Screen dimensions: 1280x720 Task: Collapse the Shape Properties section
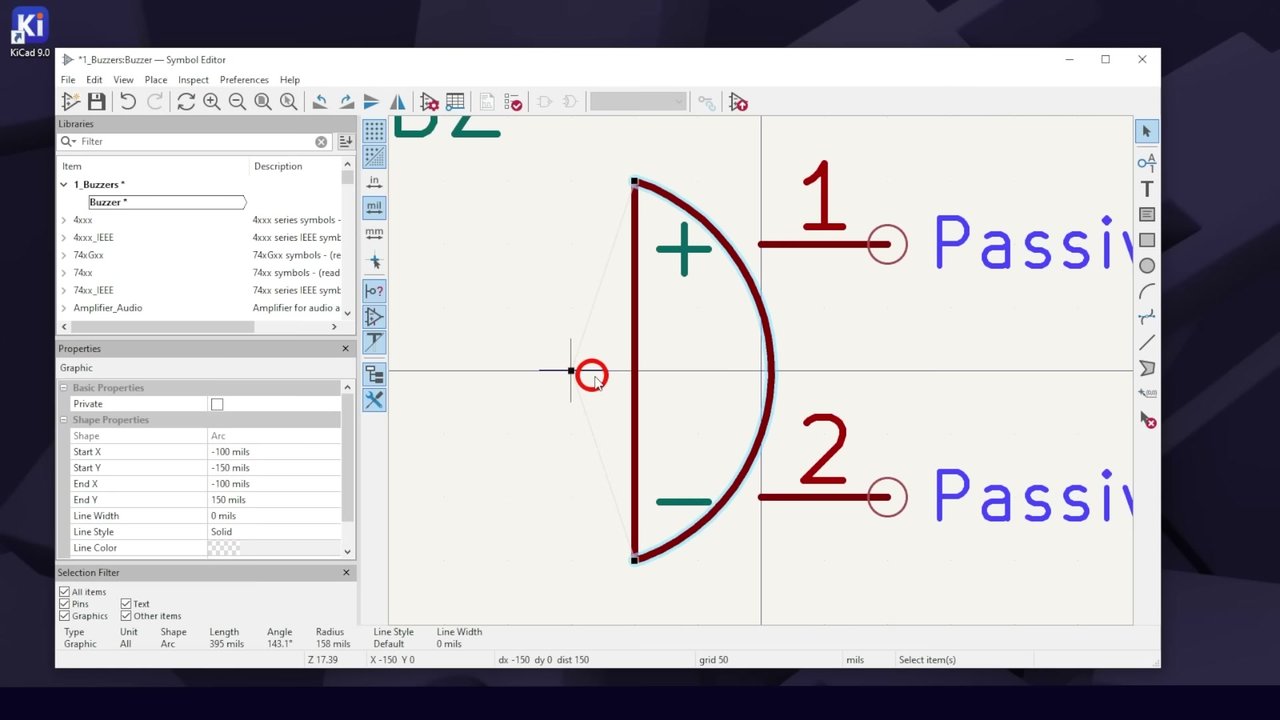click(63, 420)
